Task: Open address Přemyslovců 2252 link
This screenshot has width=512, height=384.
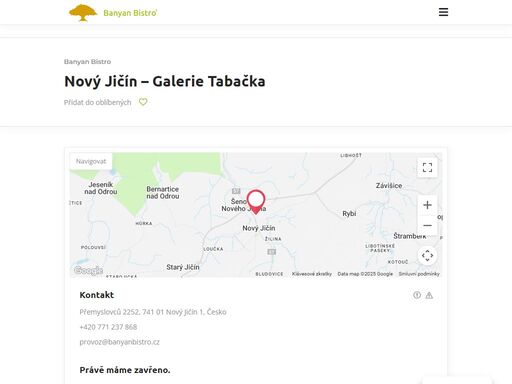Action: [x=153, y=312]
